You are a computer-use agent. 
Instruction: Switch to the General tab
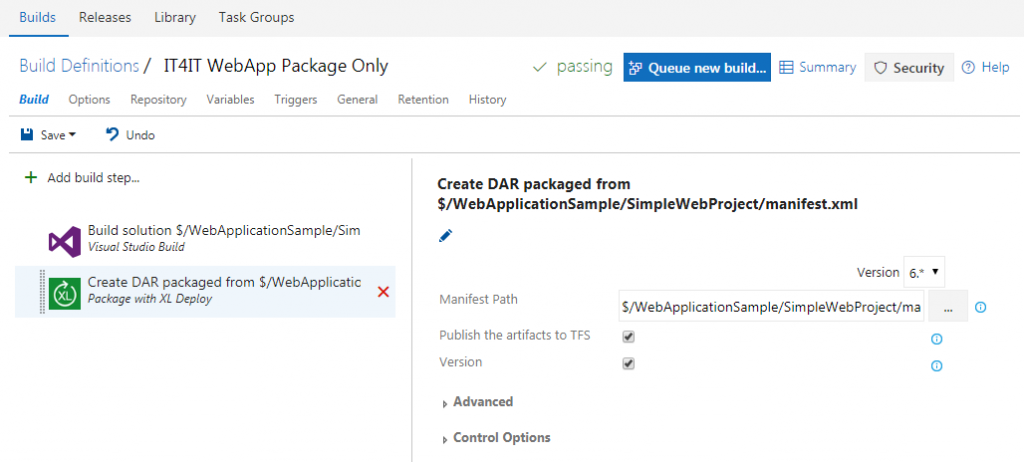click(357, 100)
